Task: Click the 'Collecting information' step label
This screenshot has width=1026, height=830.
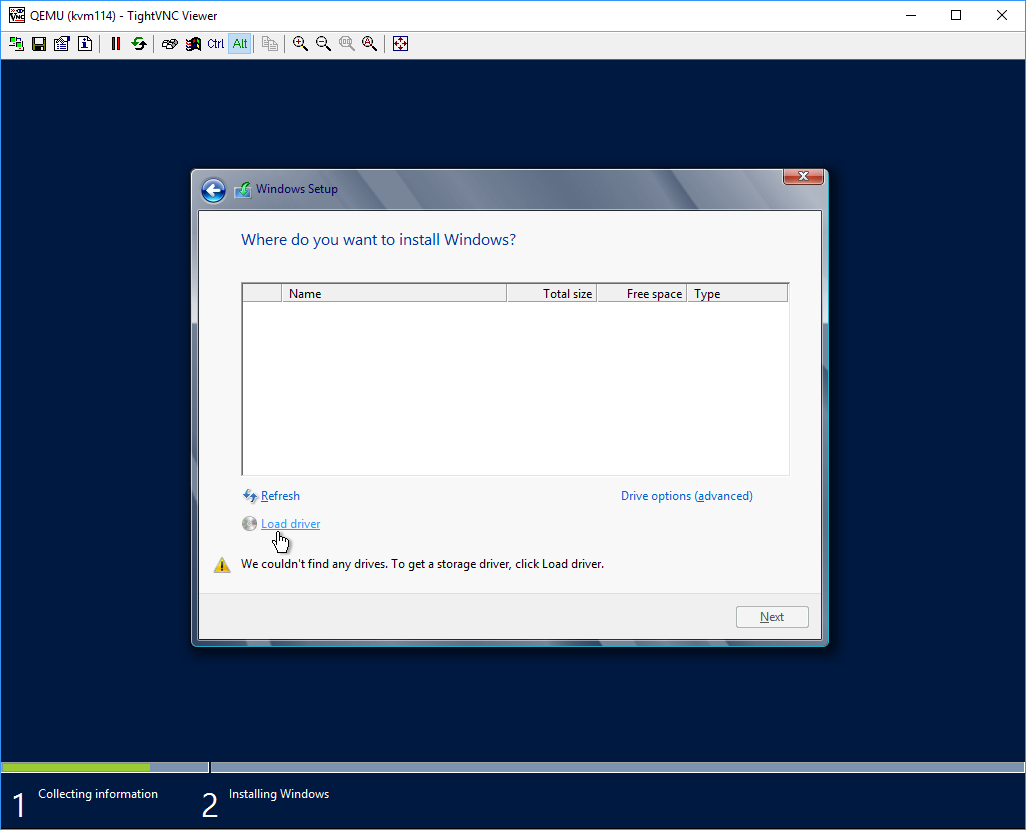Action: pos(98,794)
